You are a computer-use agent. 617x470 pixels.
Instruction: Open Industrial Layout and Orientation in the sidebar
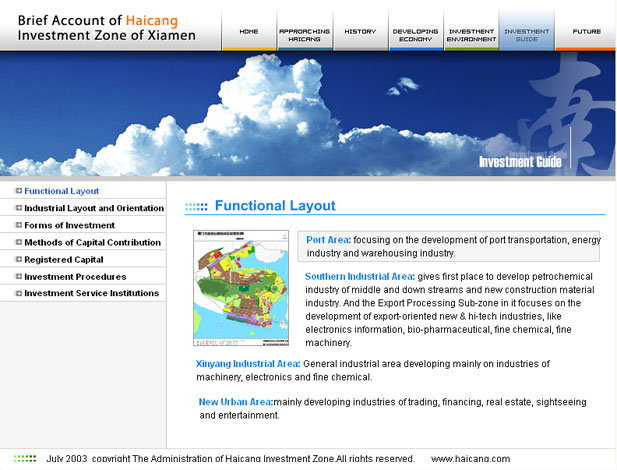point(93,208)
